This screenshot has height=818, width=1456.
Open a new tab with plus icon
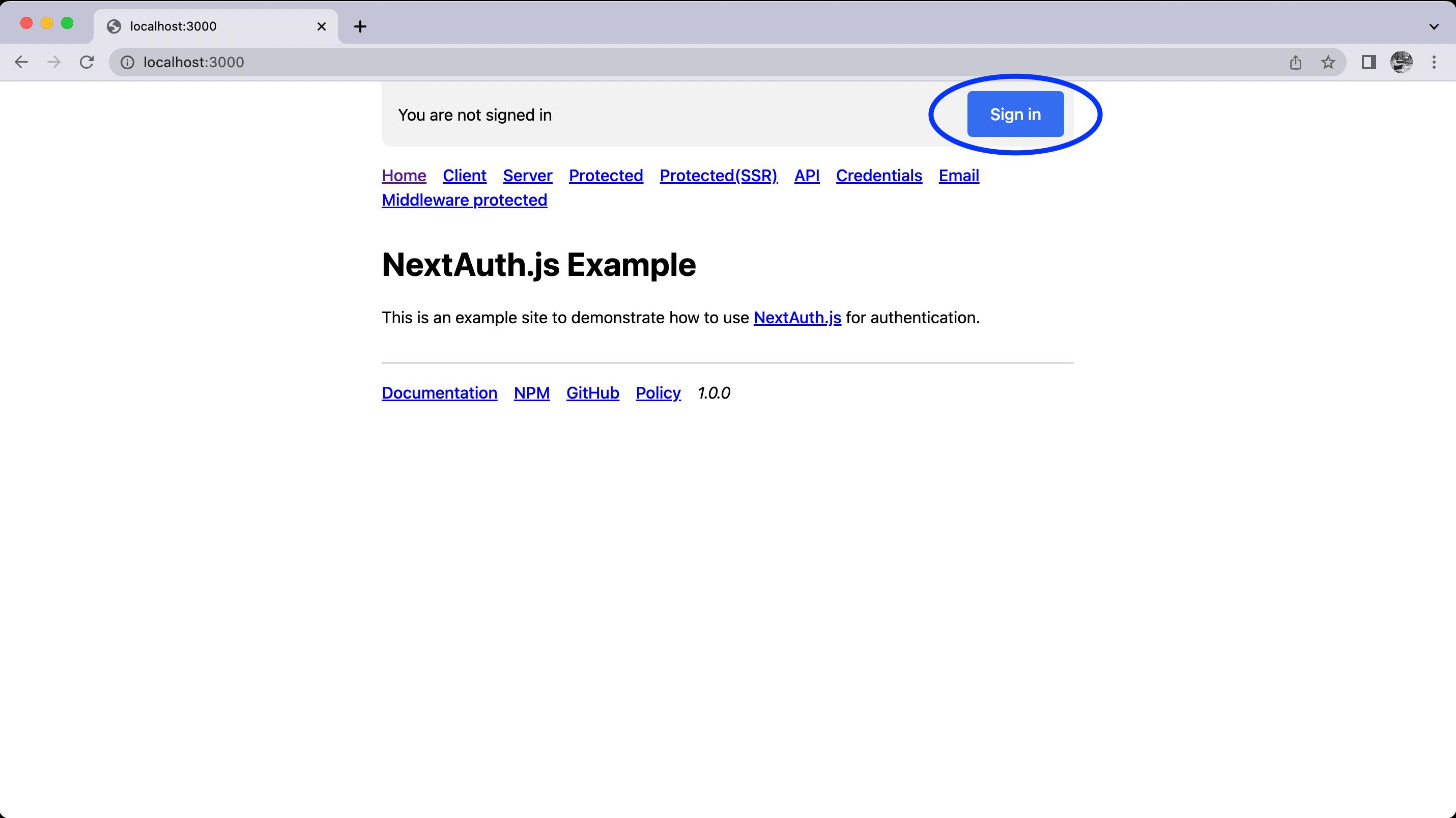click(360, 26)
